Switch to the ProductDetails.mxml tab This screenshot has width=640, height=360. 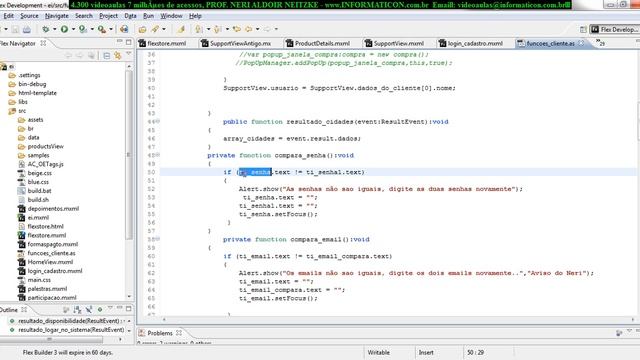click(x=318, y=43)
